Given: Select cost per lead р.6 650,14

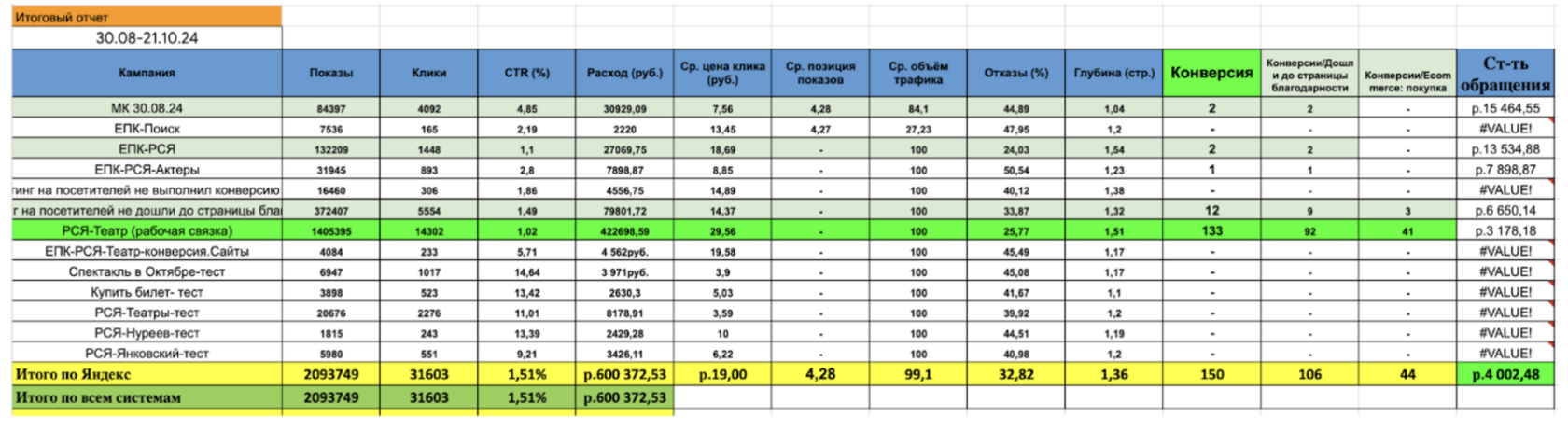Looking at the screenshot, I should [1505, 211].
